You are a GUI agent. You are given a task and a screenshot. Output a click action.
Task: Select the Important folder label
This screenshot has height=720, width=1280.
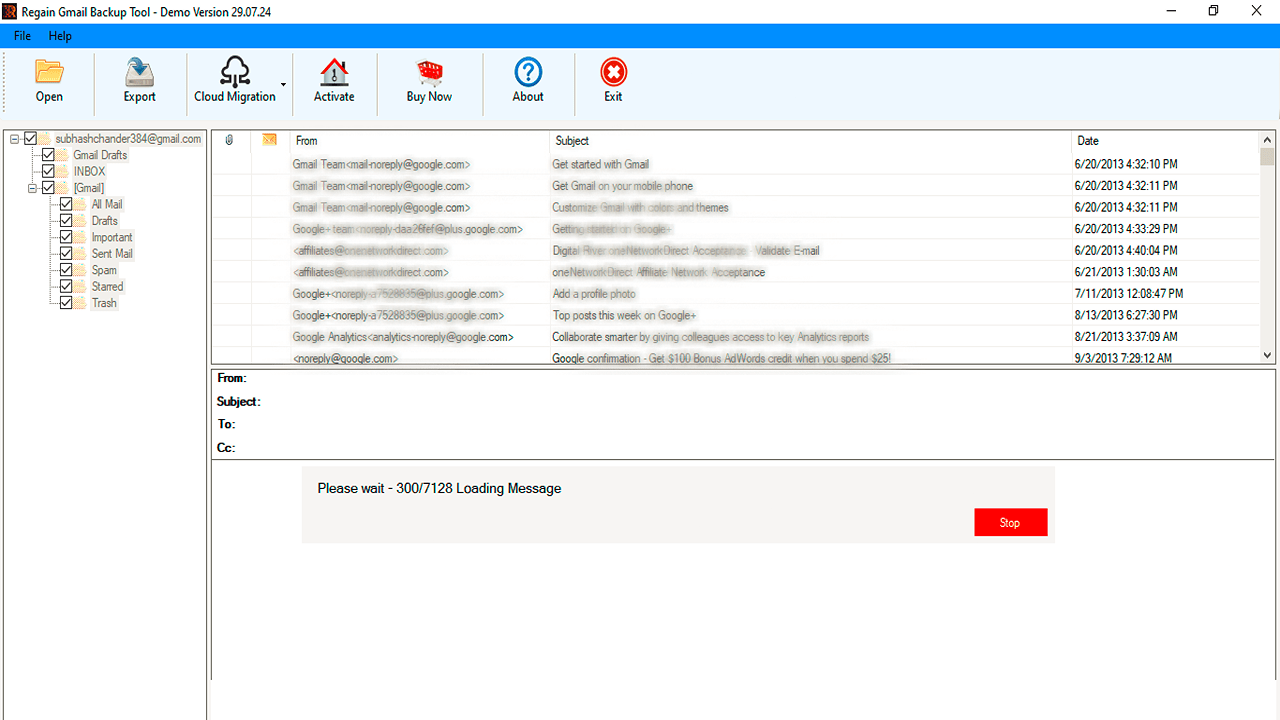[x=112, y=237]
